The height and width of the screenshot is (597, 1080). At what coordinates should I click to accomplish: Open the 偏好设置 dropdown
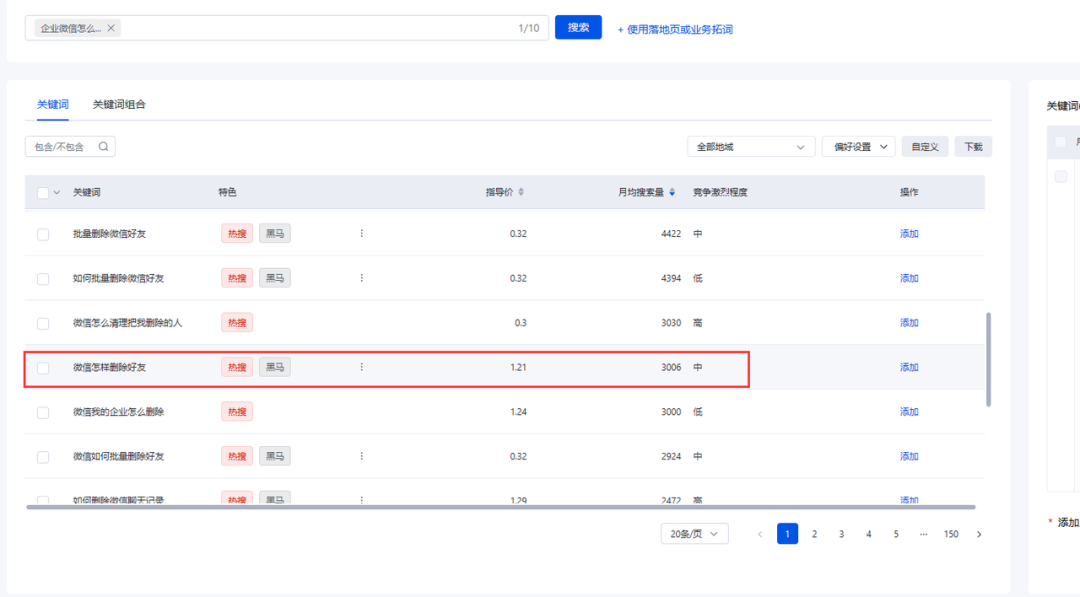pyautogui.click(x=858, y=147)
